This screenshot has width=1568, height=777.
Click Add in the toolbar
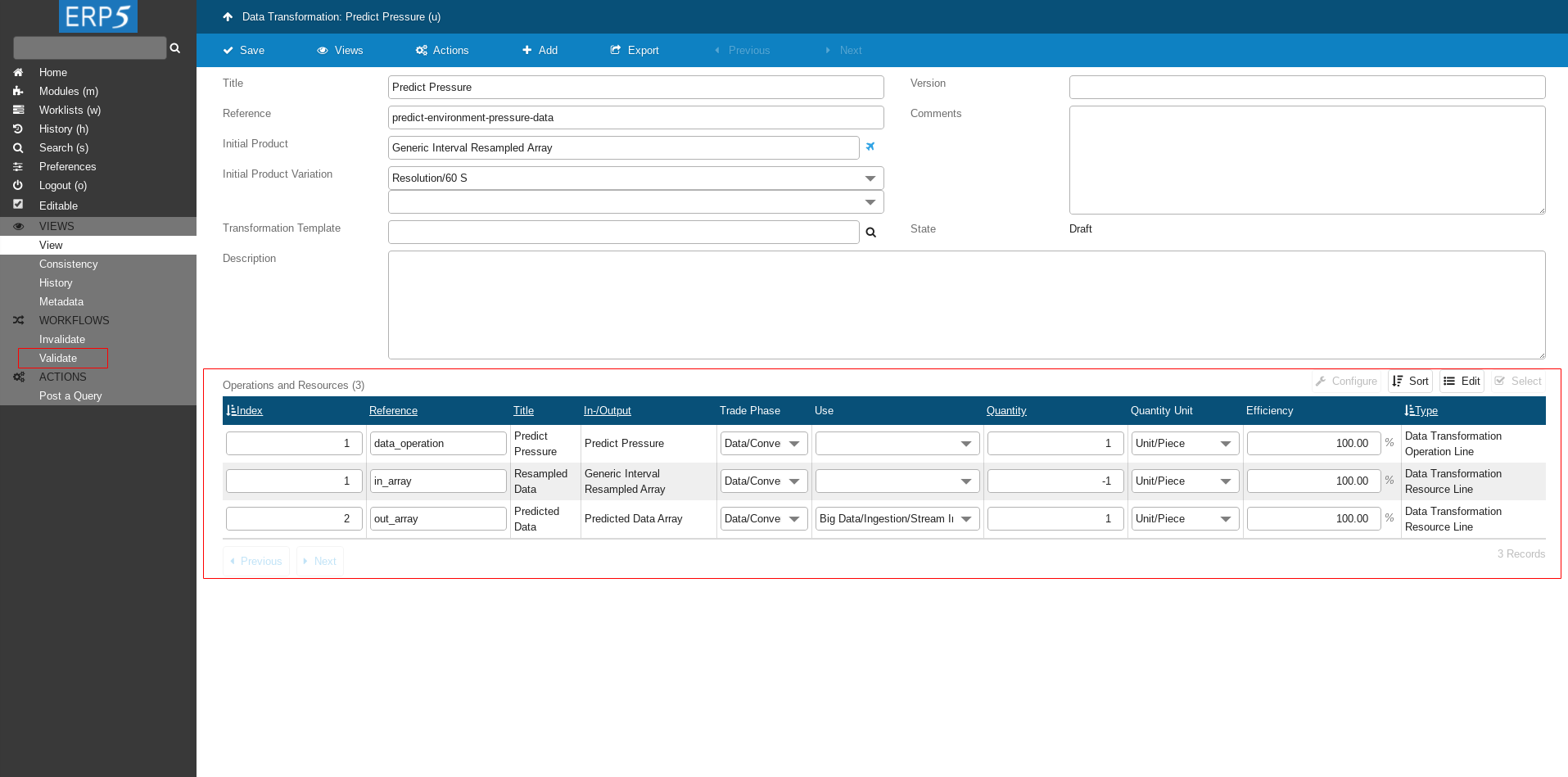(x=540, y=50)
